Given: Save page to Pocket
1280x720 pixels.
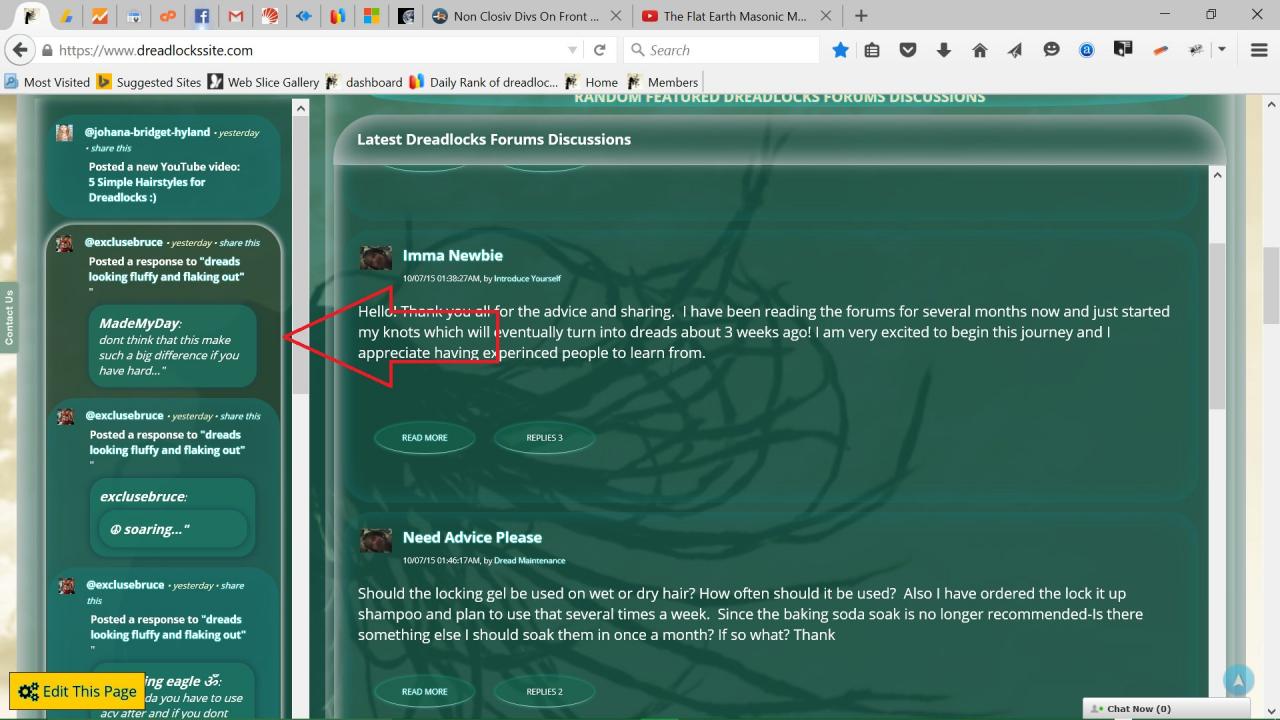Looking at the screenshot, I should (x=908, y=50).
